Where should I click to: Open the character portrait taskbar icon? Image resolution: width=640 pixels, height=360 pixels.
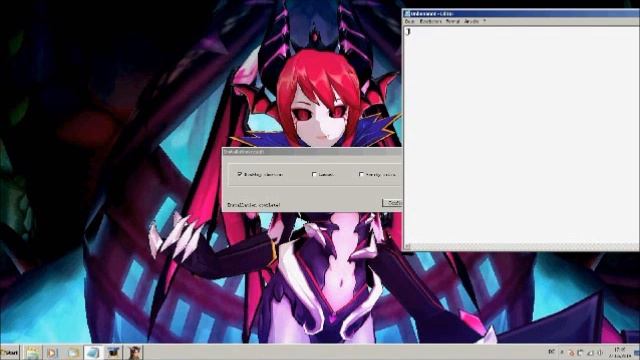[x=134, y=353]
